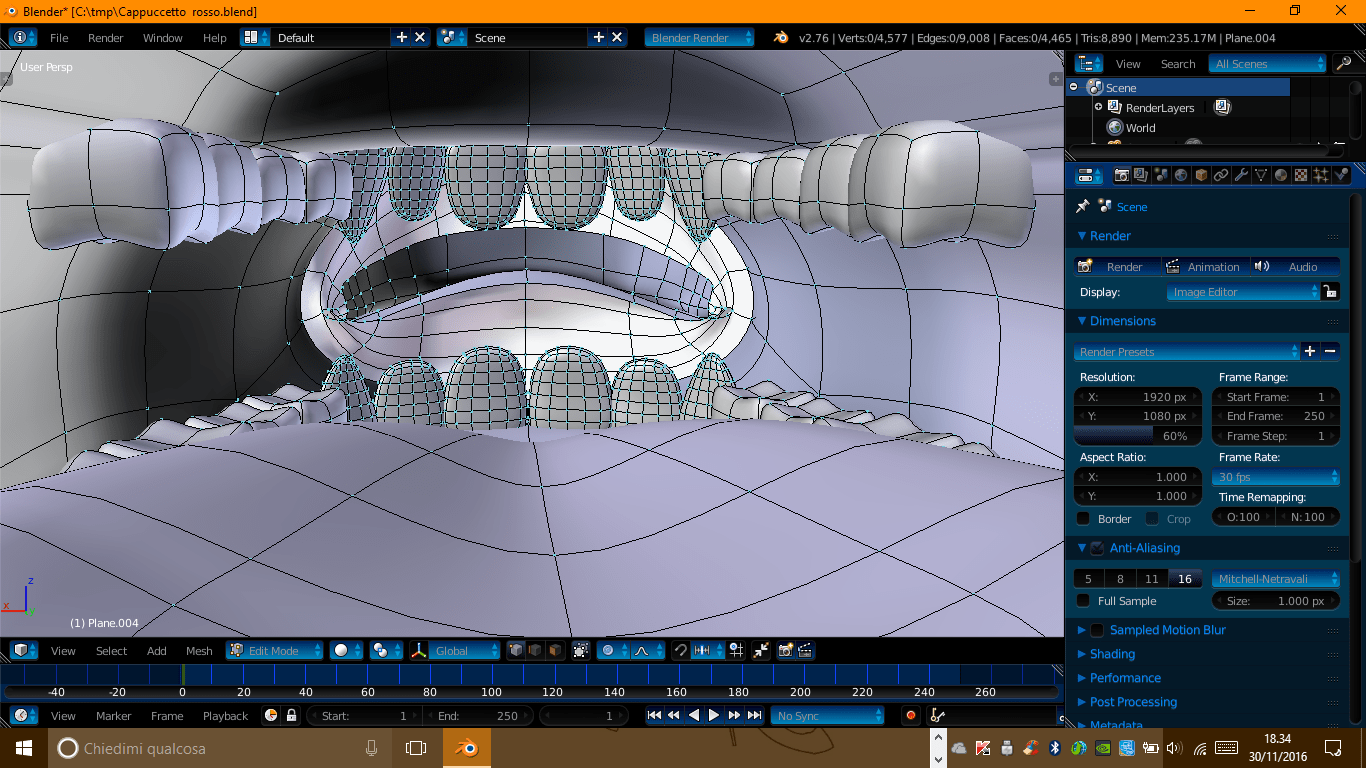
Task: Enable the Crop checkbox
Action: (1152, 519)
